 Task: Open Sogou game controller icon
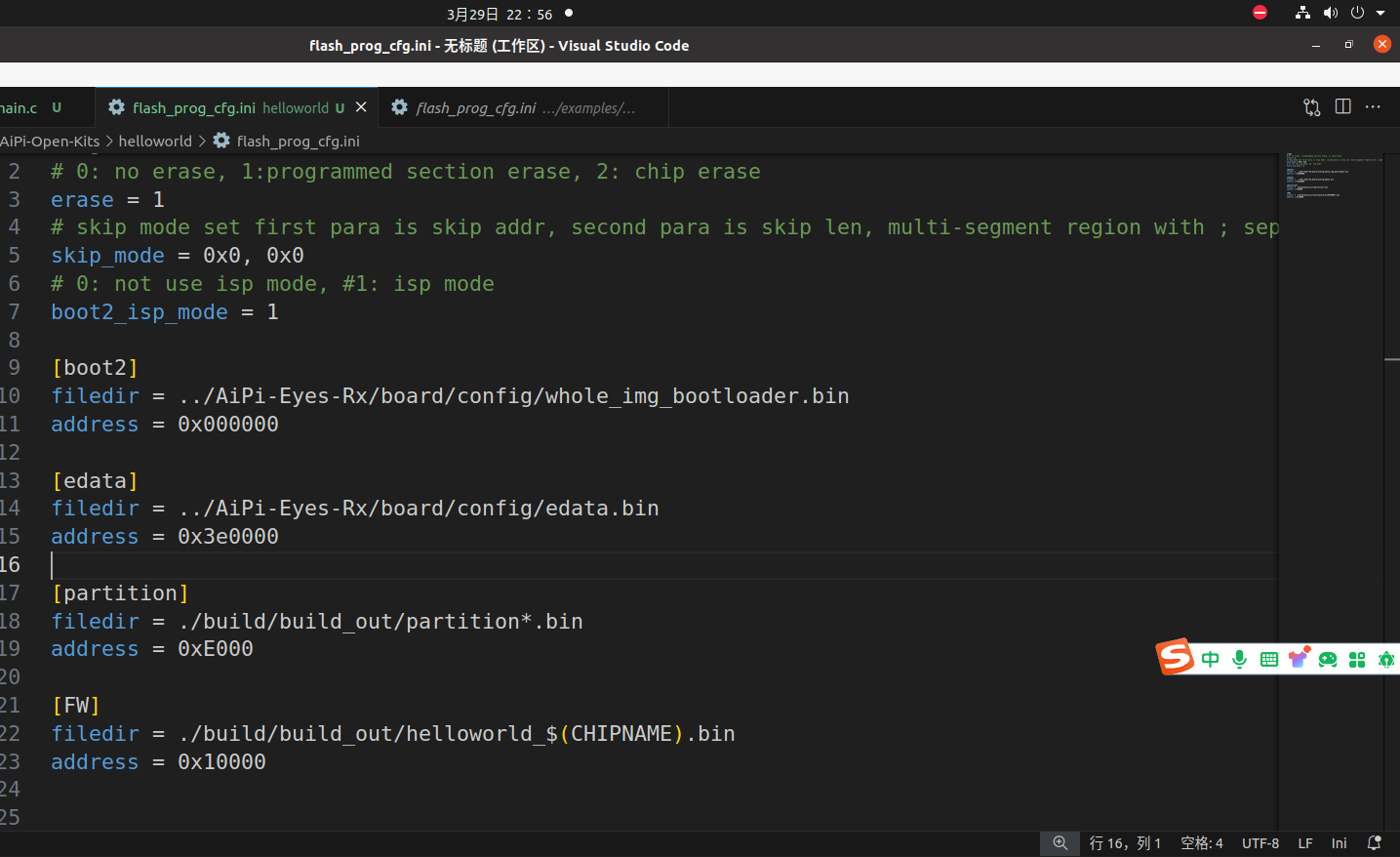1328,660
